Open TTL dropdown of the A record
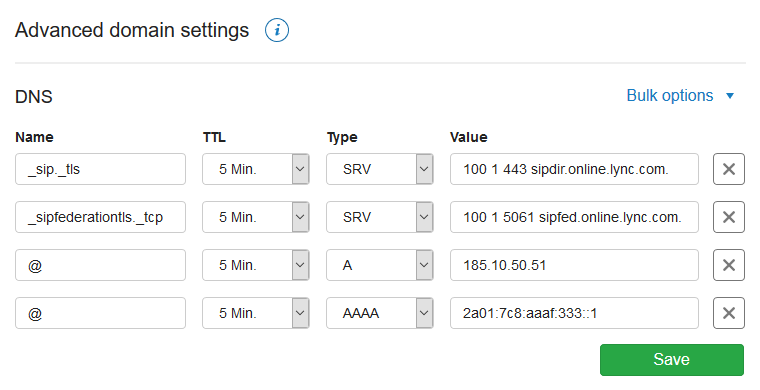This screenshot has height=390, width=760. click(x=256, y=265)
